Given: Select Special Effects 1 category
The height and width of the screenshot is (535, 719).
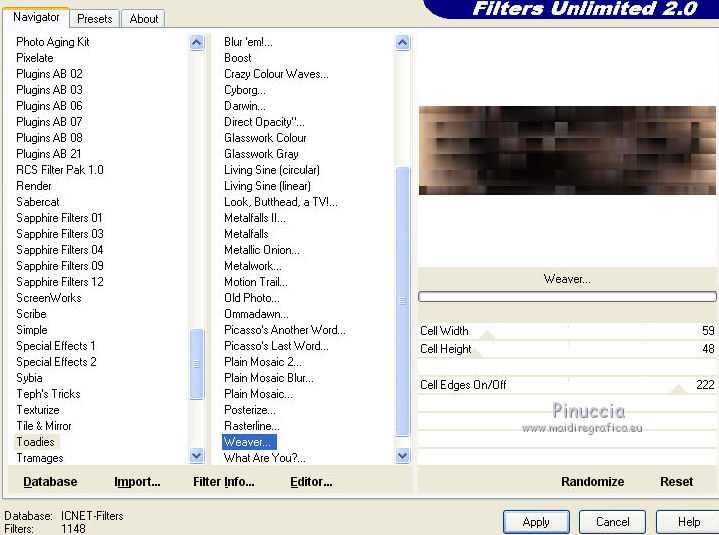Looking at the screenshot, I should [x=56, y=346].
